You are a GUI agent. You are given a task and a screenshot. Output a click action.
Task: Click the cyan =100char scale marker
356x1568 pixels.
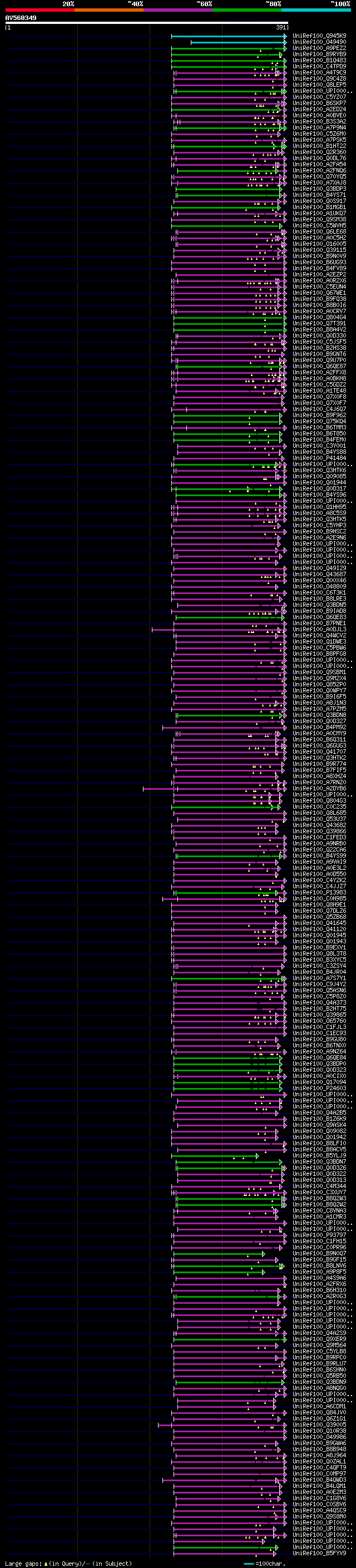point(248,1564)
